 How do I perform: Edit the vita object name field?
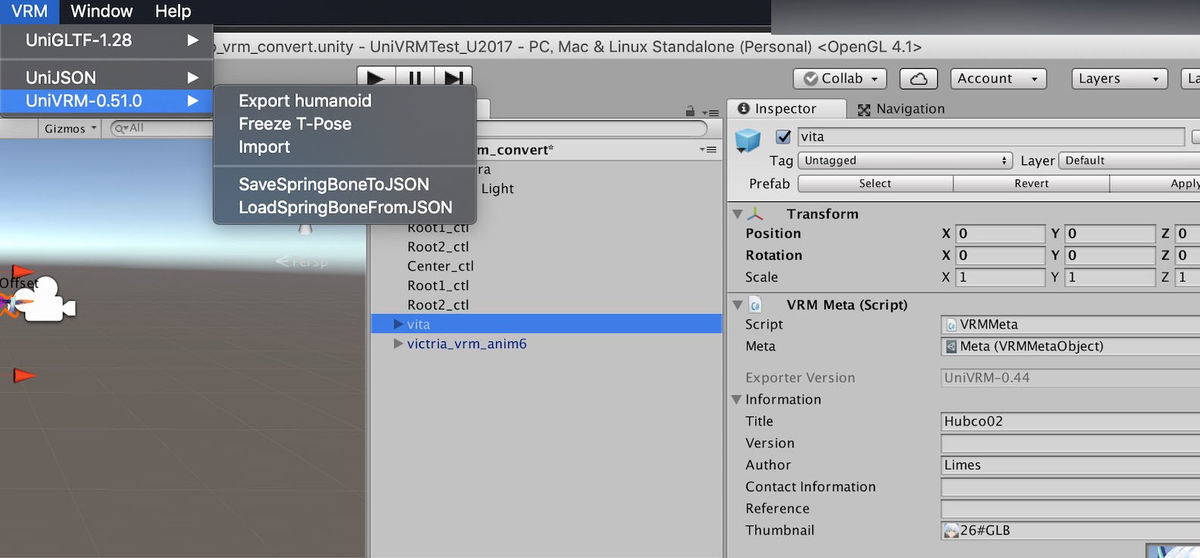tap(989, 137)
